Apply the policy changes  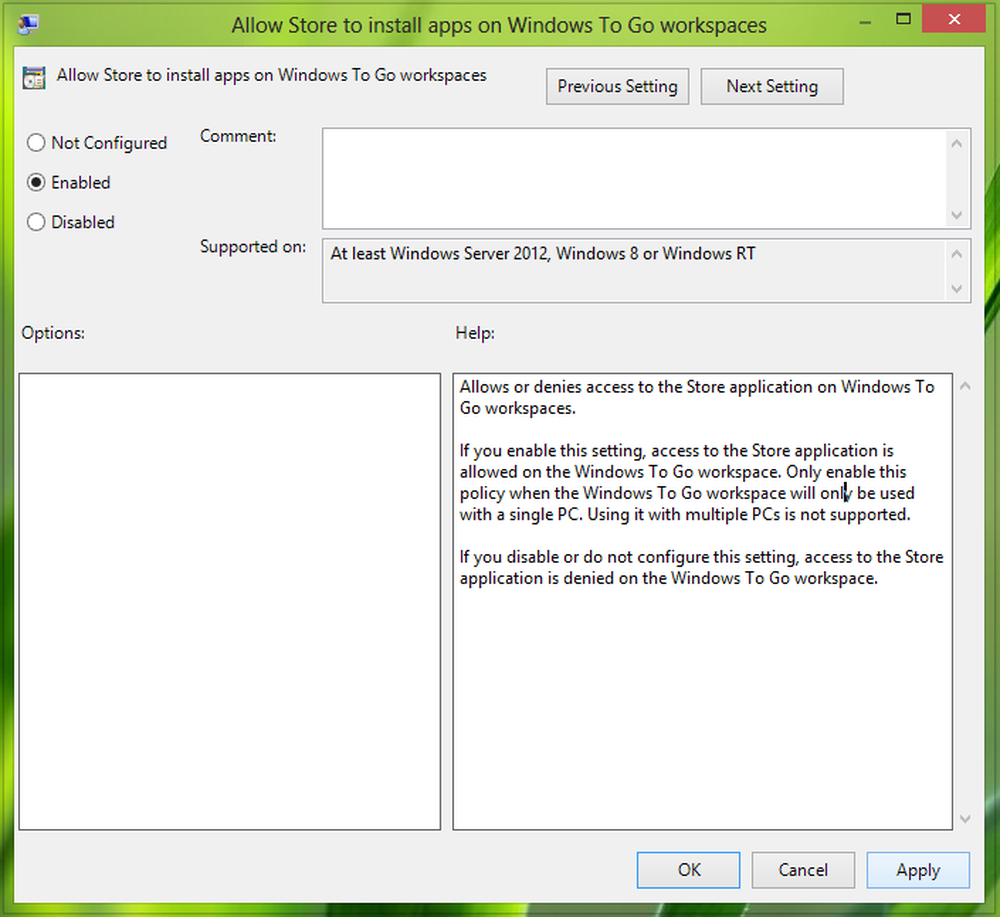coord(918,870)
